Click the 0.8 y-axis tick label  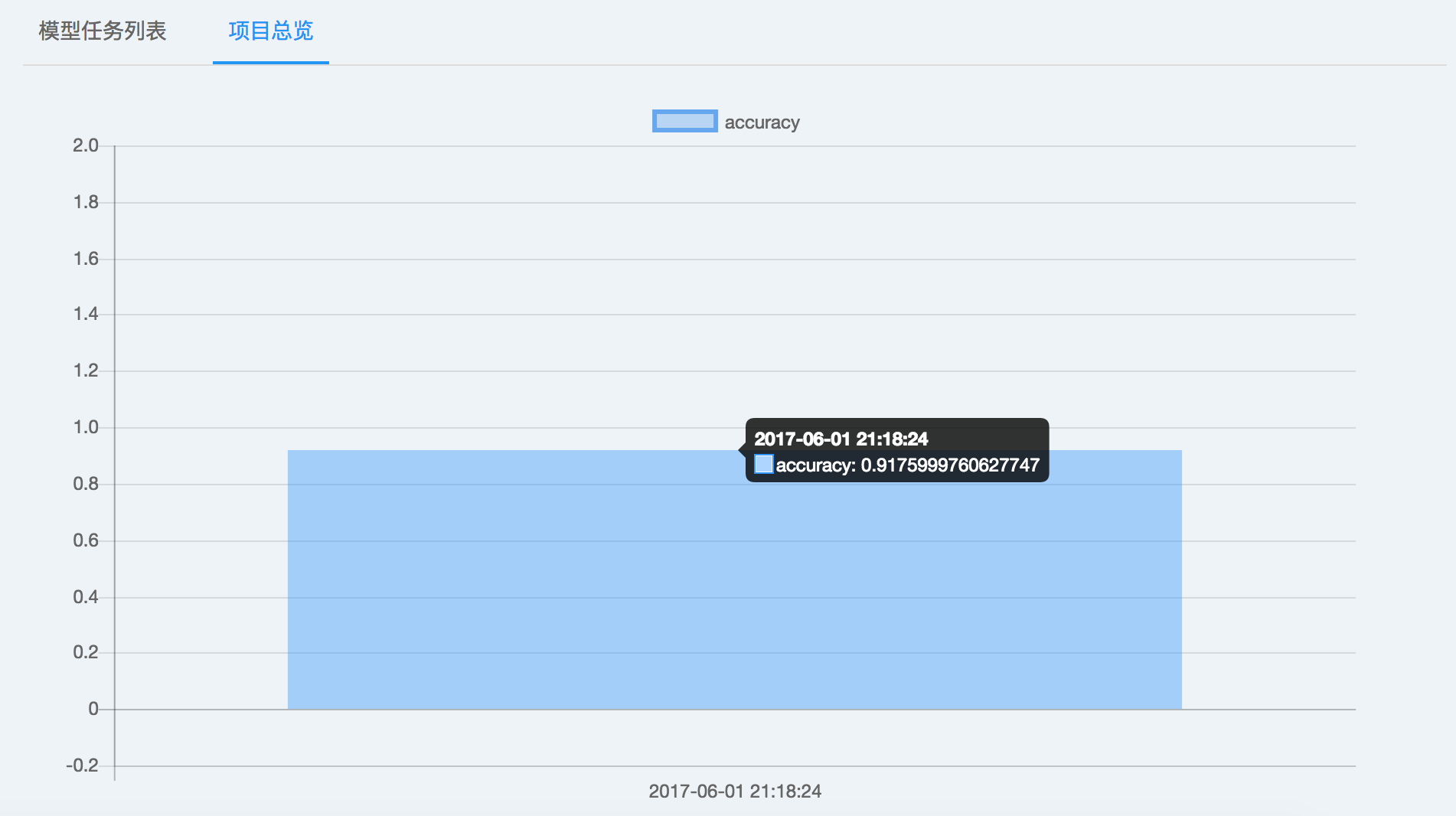click(x=86, y=484)
